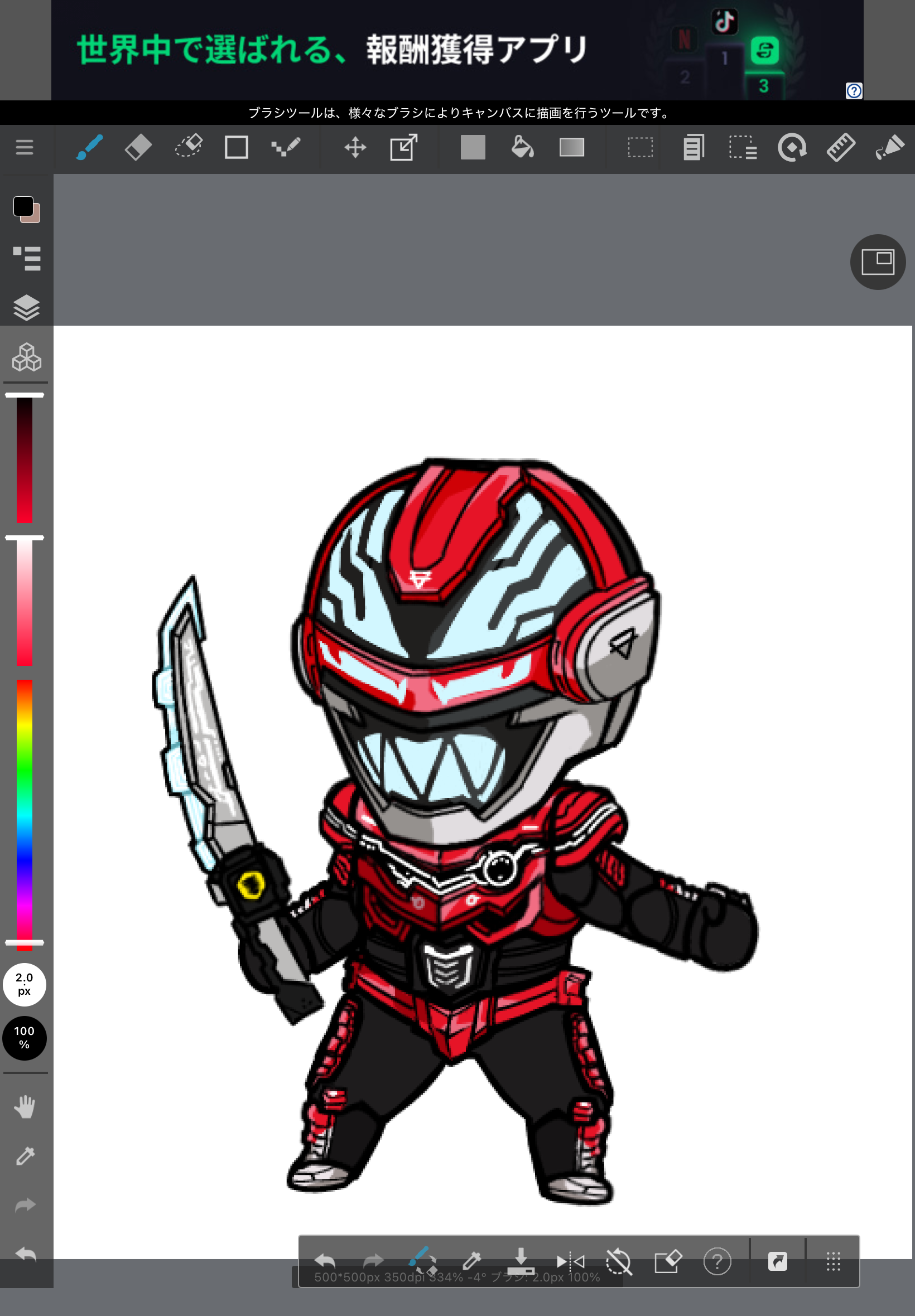This screenshot has width=915, height=1316.
Task: Select the Gradient tool
Action: (571, 148)
